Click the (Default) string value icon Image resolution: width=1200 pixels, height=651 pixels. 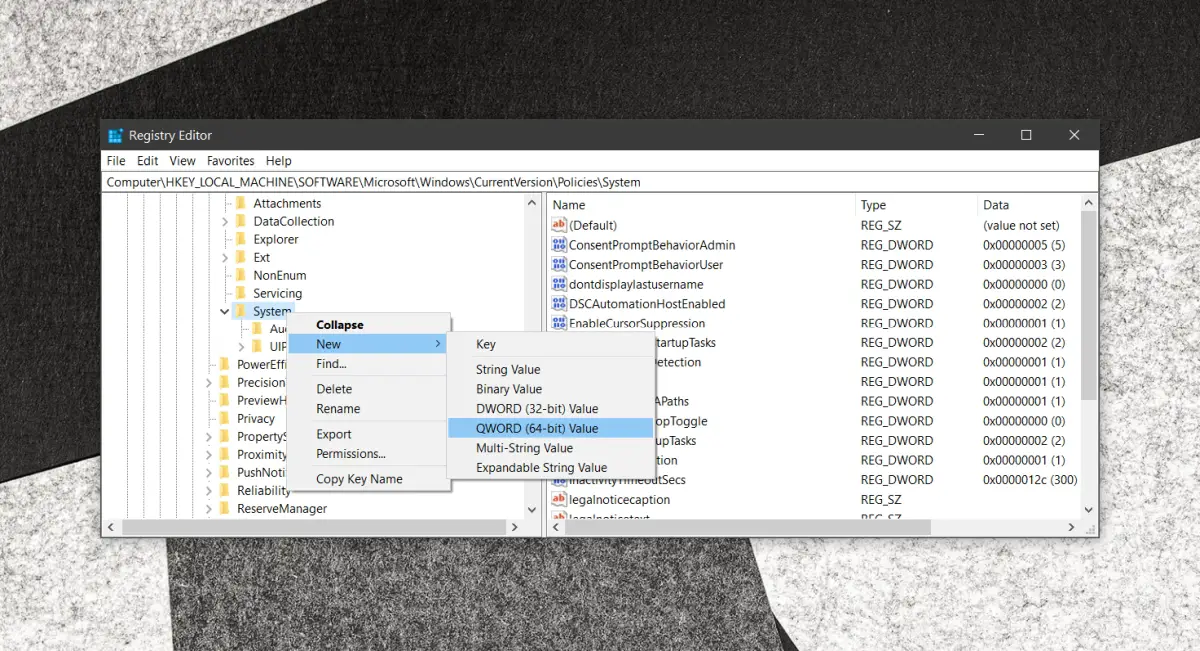[559, 225]
